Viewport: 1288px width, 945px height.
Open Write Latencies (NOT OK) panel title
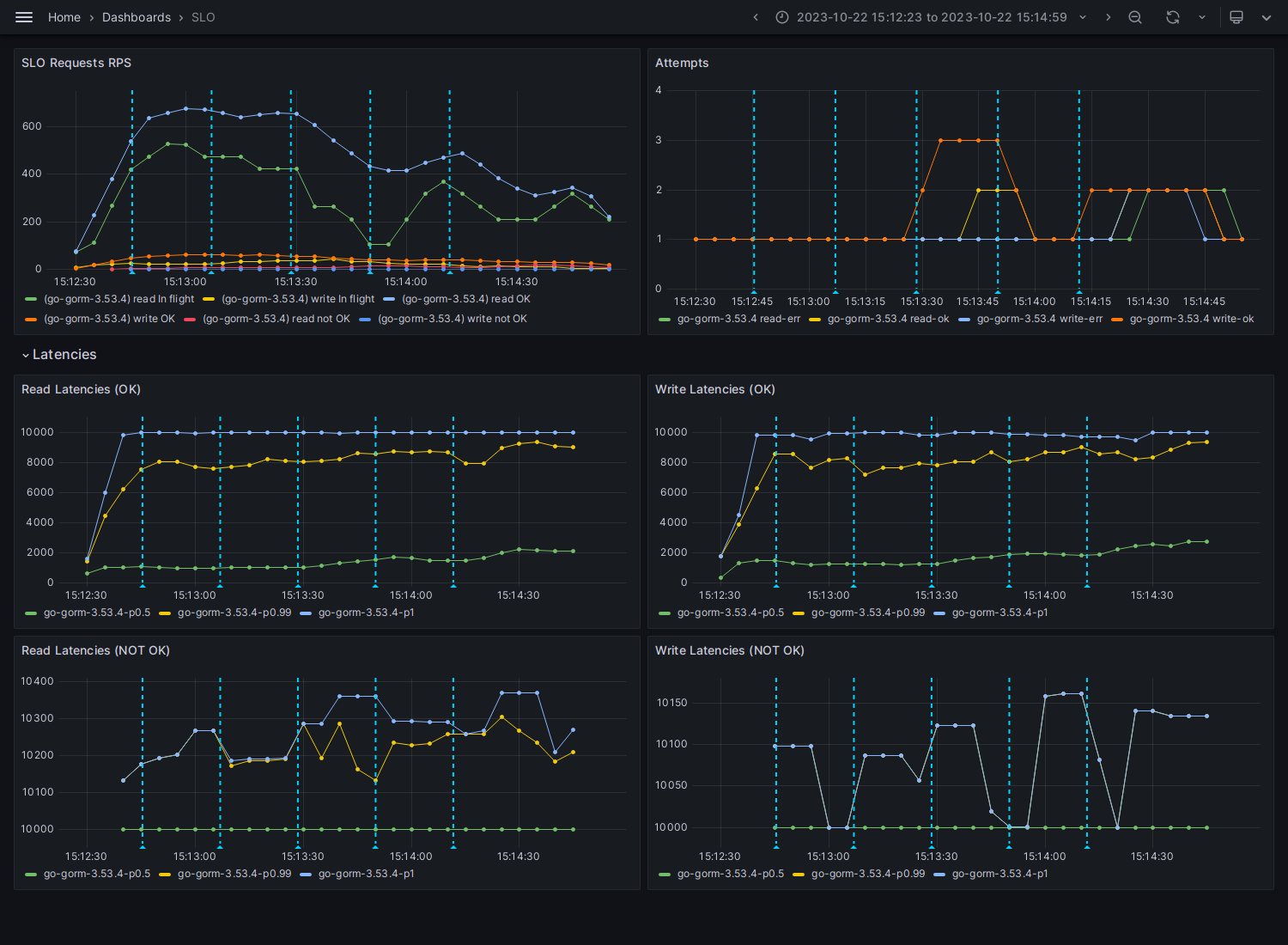pyautogui.click(x=730, y=650)
